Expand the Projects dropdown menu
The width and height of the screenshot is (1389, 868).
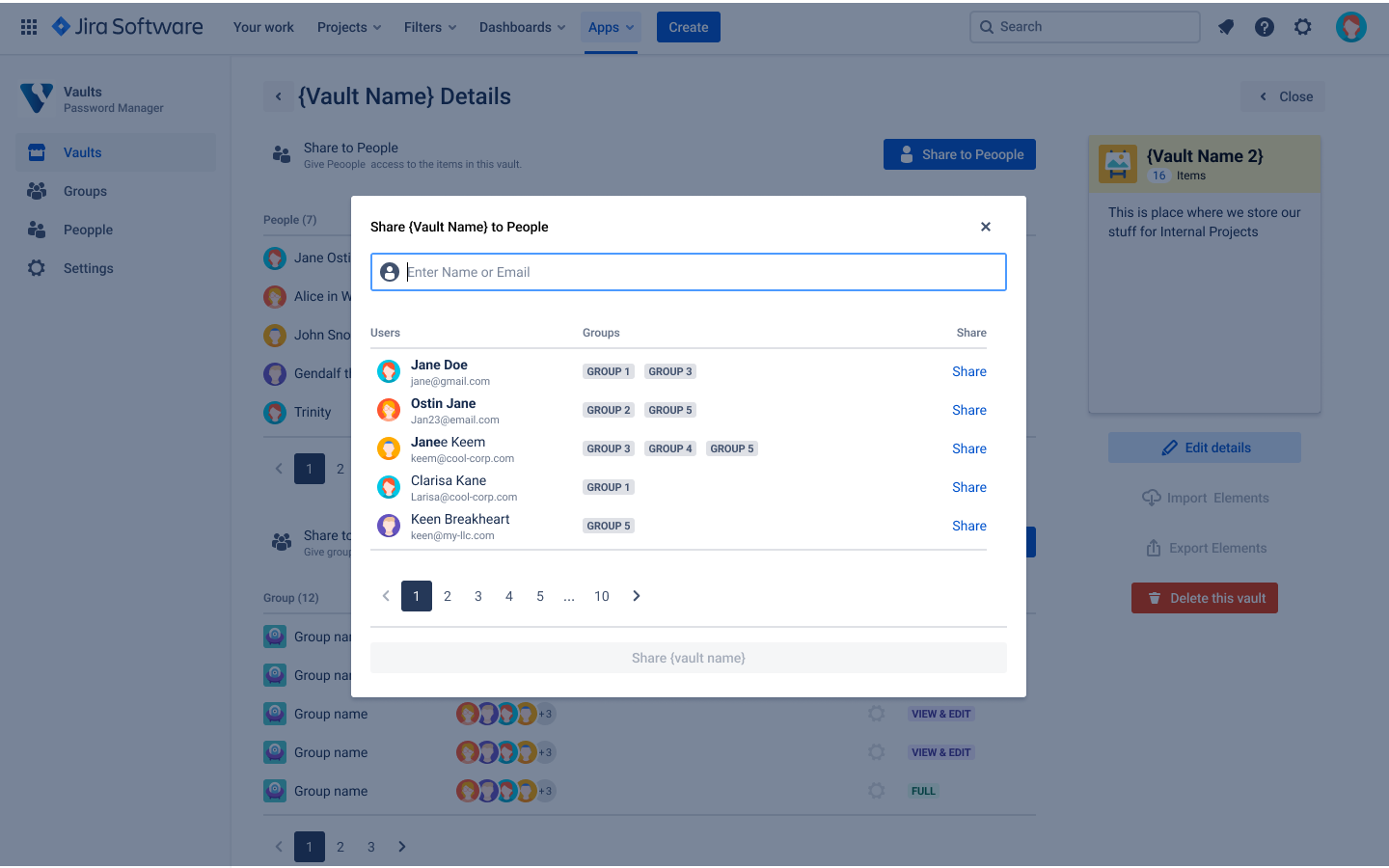coord(349,27)
